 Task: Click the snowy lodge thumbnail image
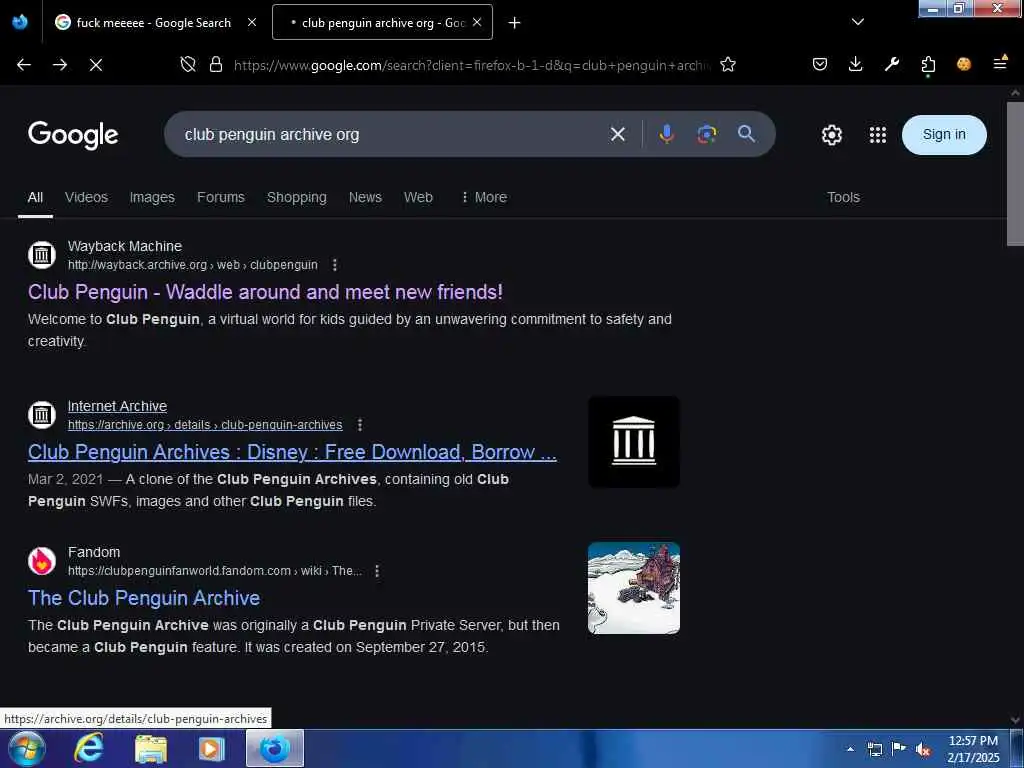pos(634,588)
